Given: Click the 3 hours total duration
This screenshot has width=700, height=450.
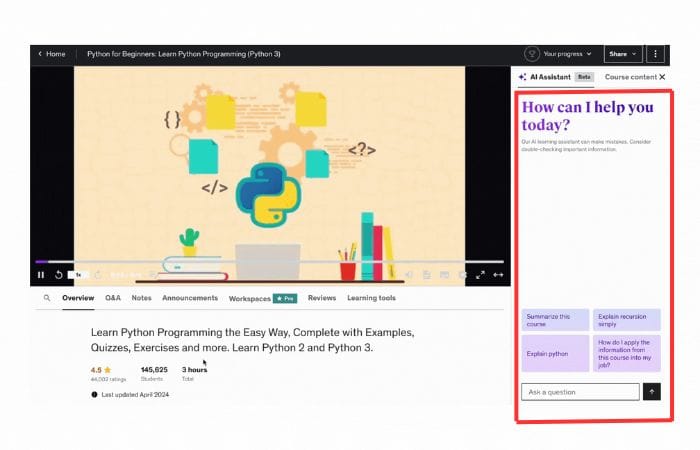Looking at the screenshot, I should [x=195, y=370].
